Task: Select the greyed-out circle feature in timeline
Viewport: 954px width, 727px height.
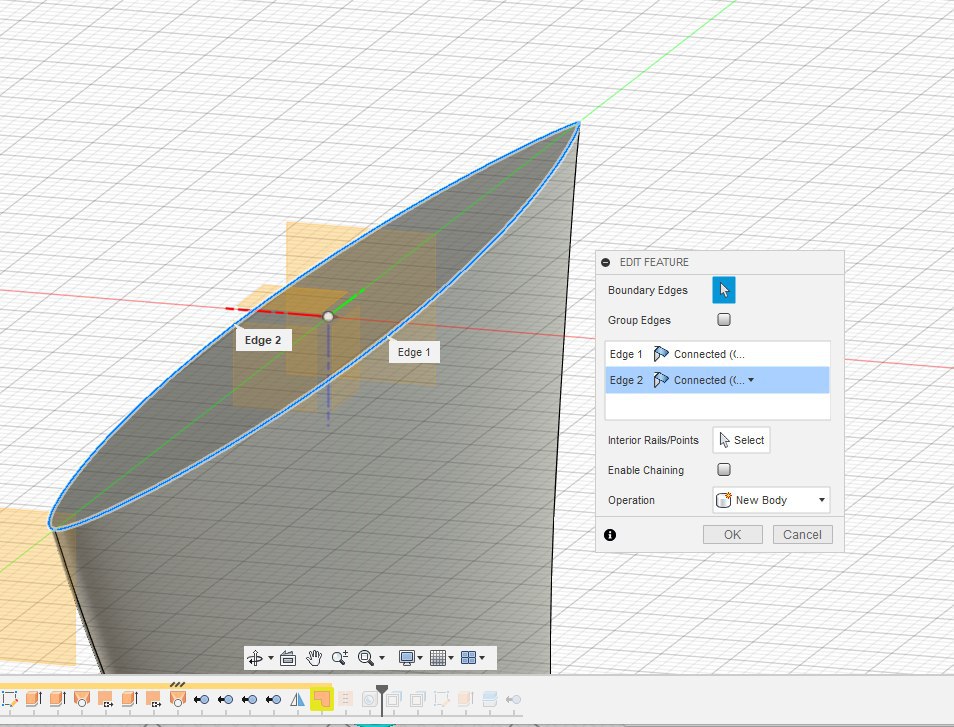Action: pos(369,700)
